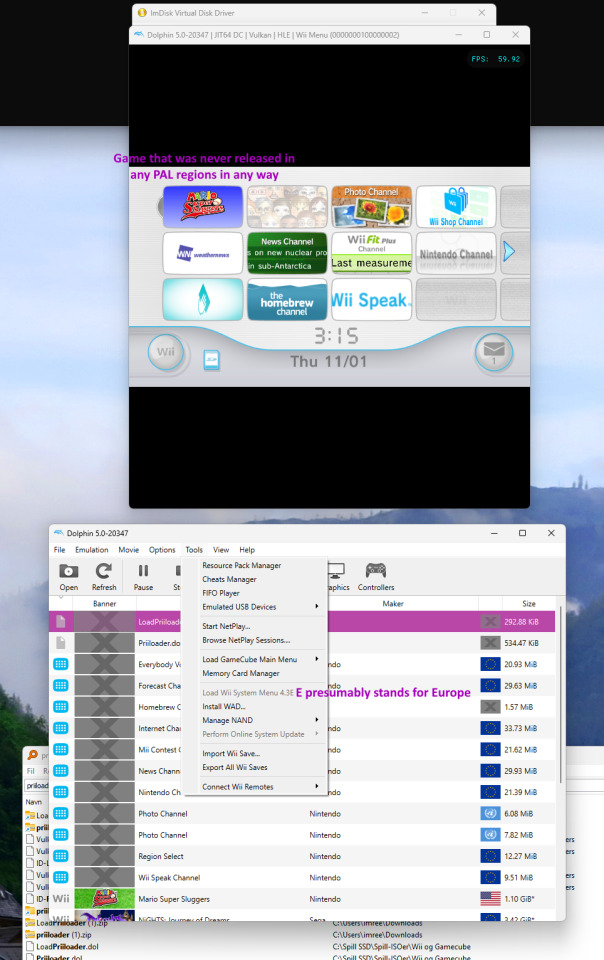The image size is (604, 960).
Task: Click the 20.93 MiB size cell
Action: pos(520,664)
